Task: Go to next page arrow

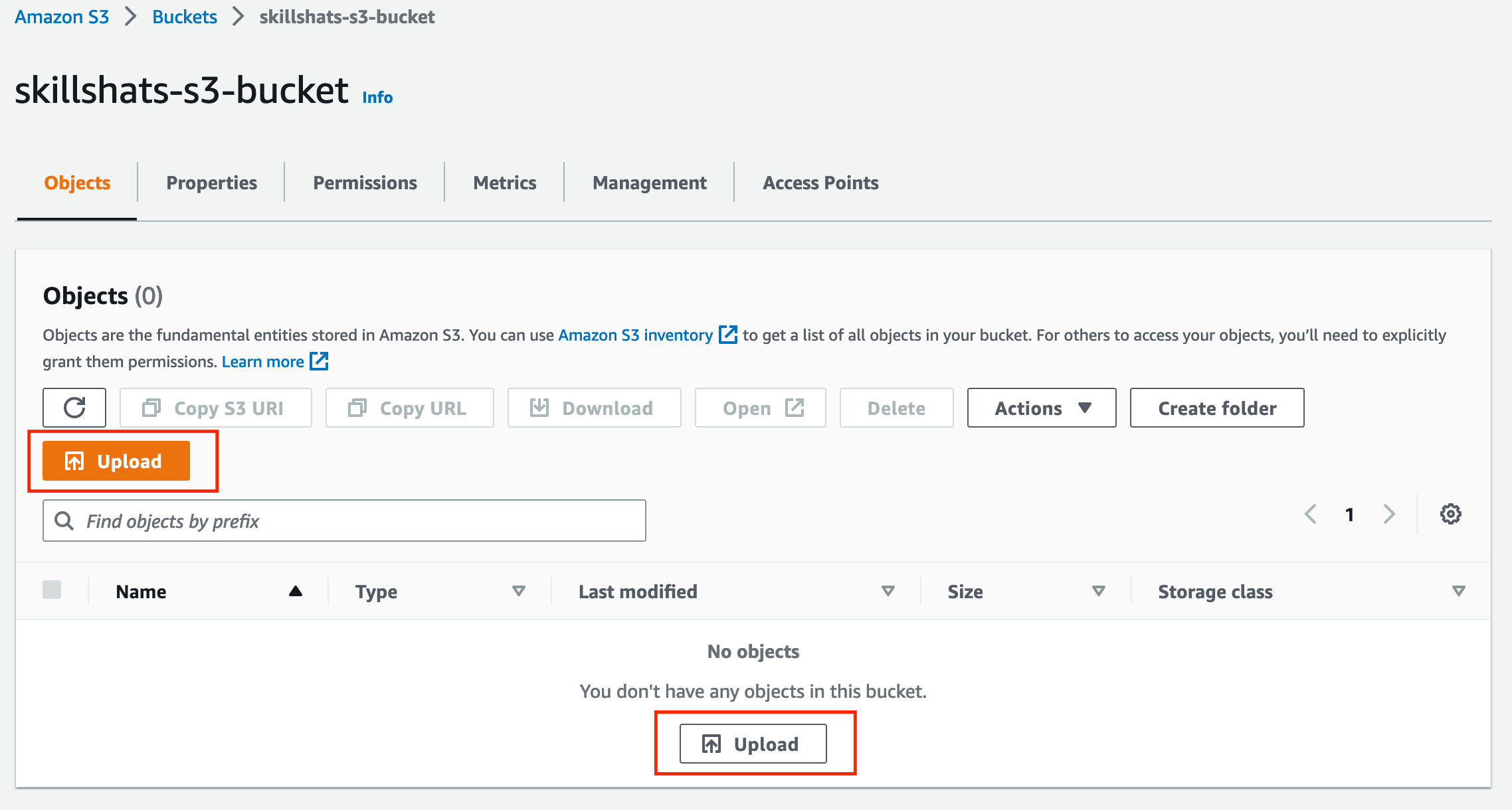Action: coord(1389,515)
